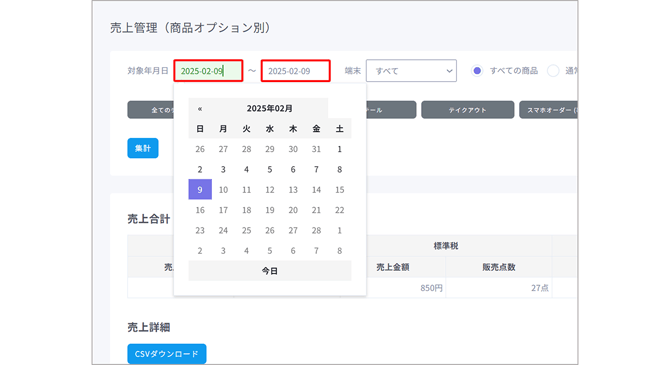Click the スマホオーダー filter button
Screen dimensions: 670x365
pyautogui.click(x=549, y=110)
